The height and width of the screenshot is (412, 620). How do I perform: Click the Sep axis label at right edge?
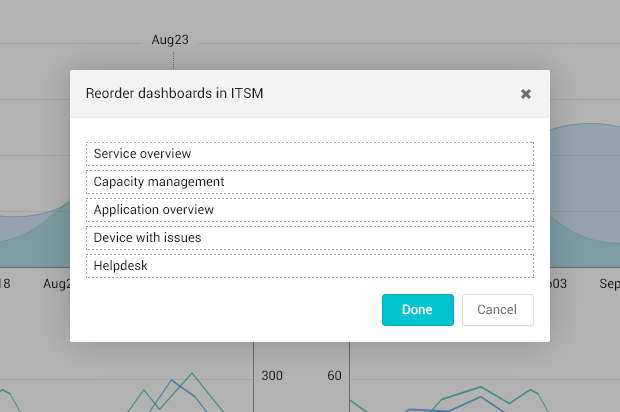609,284
